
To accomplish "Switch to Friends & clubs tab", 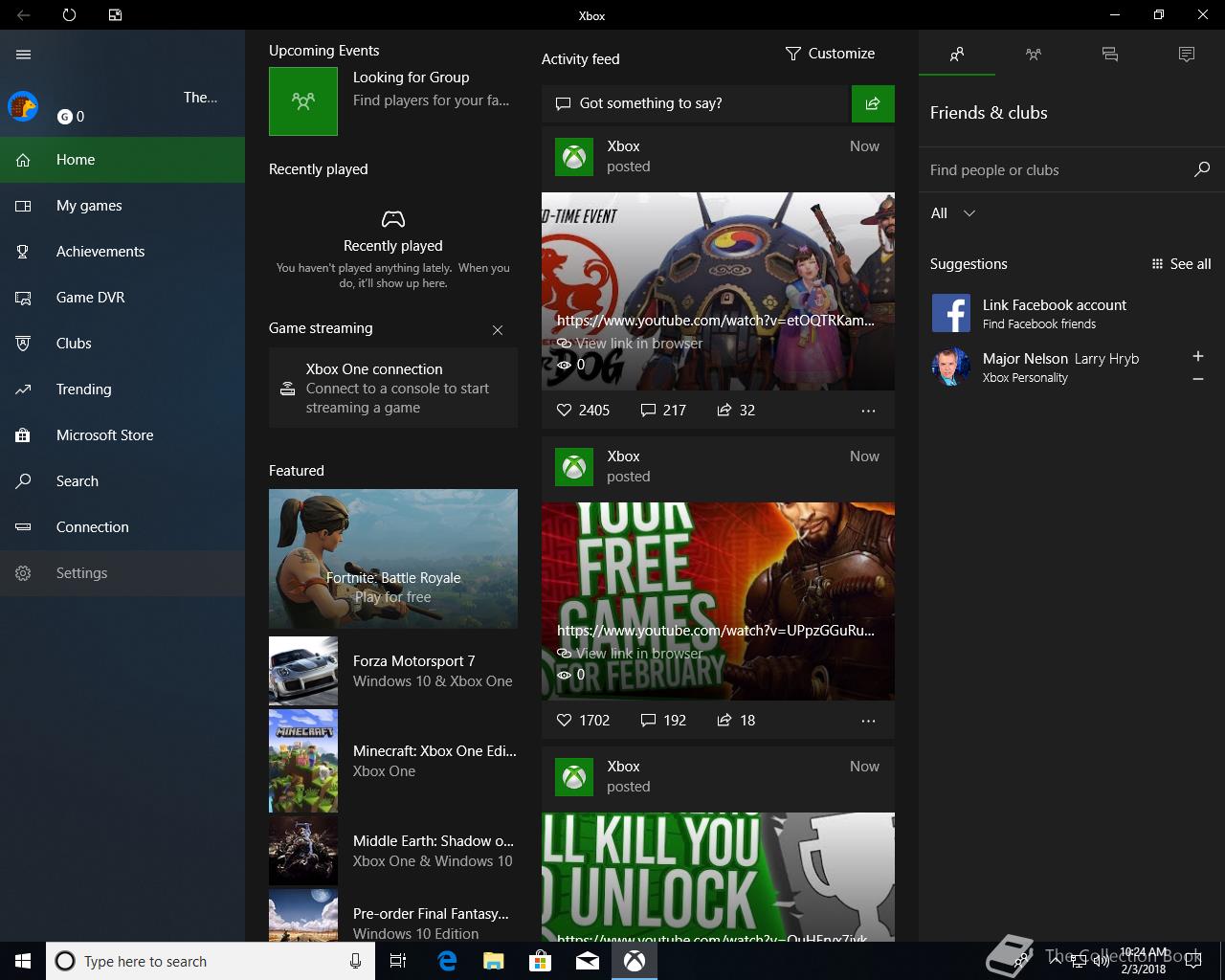I will [957, 55].
